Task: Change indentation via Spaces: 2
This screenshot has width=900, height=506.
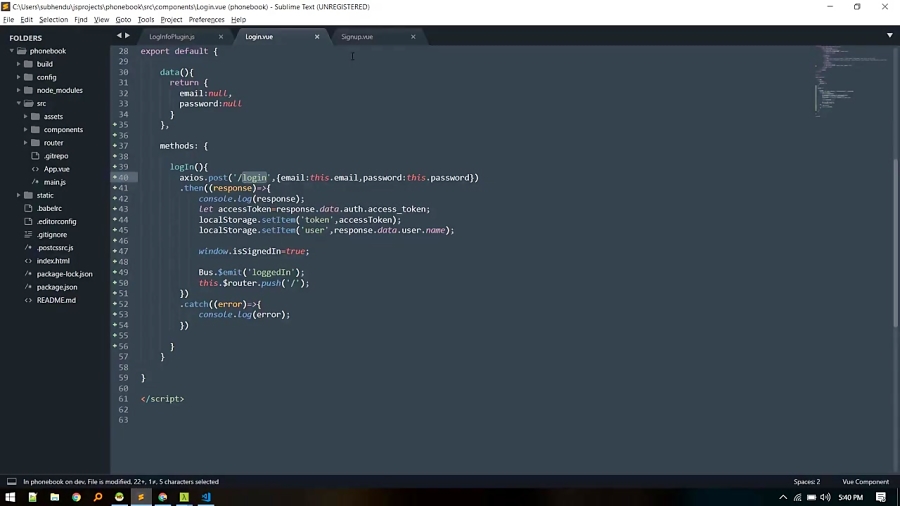Action: (806, 482)
